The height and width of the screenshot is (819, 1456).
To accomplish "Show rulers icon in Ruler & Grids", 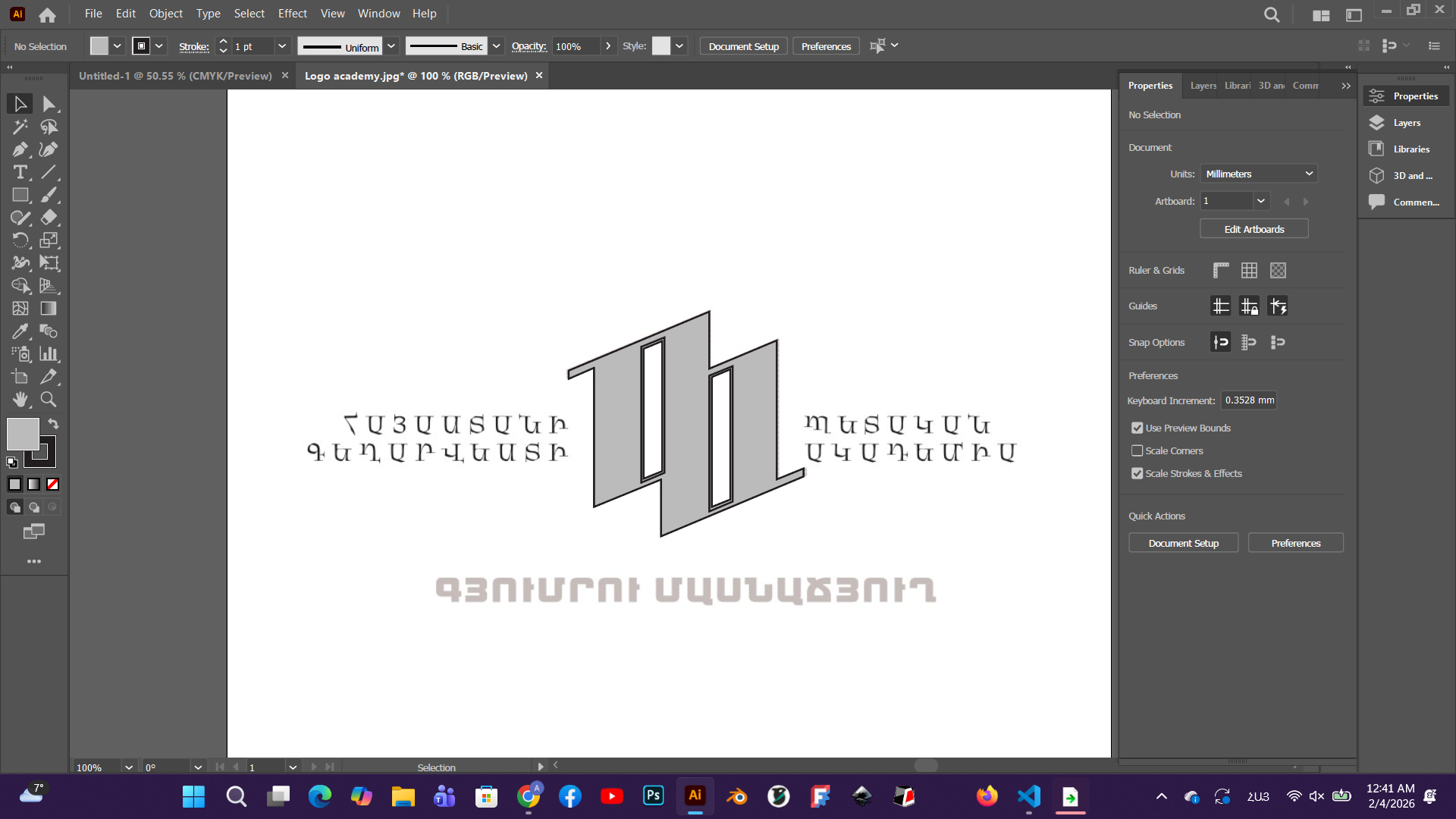I will point(1220,271).
